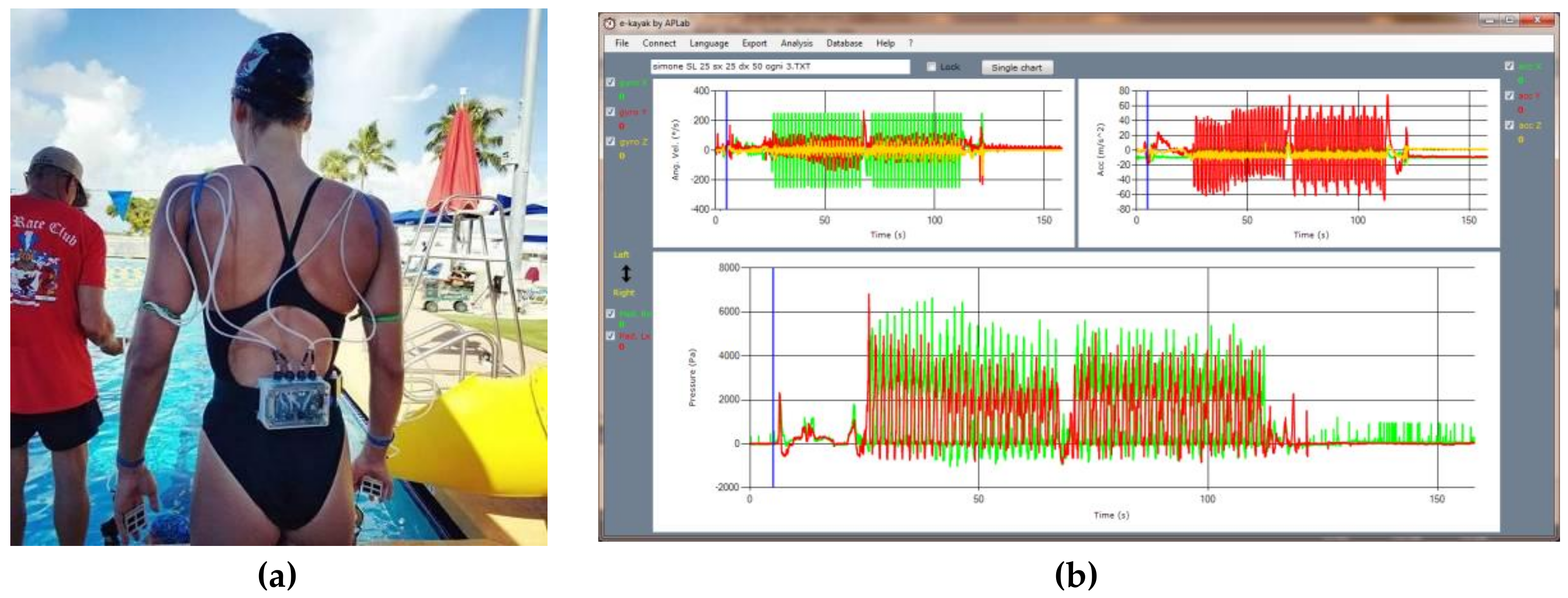Close the e-kayak window
The width and height of the screenshot is (1568, 598).
[1537, 21]
